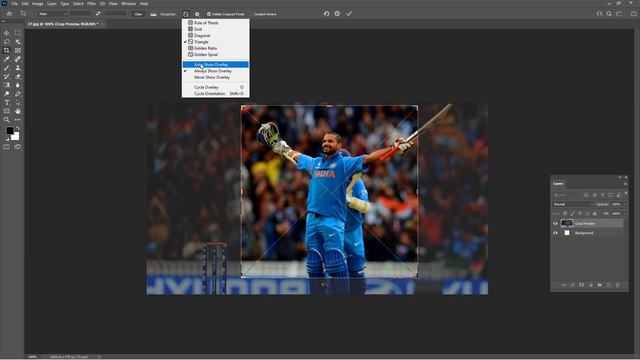This screenshot has width=640, height=360.
Task: Select Golden Spiral overlay
Action: [x=215, y=54]
